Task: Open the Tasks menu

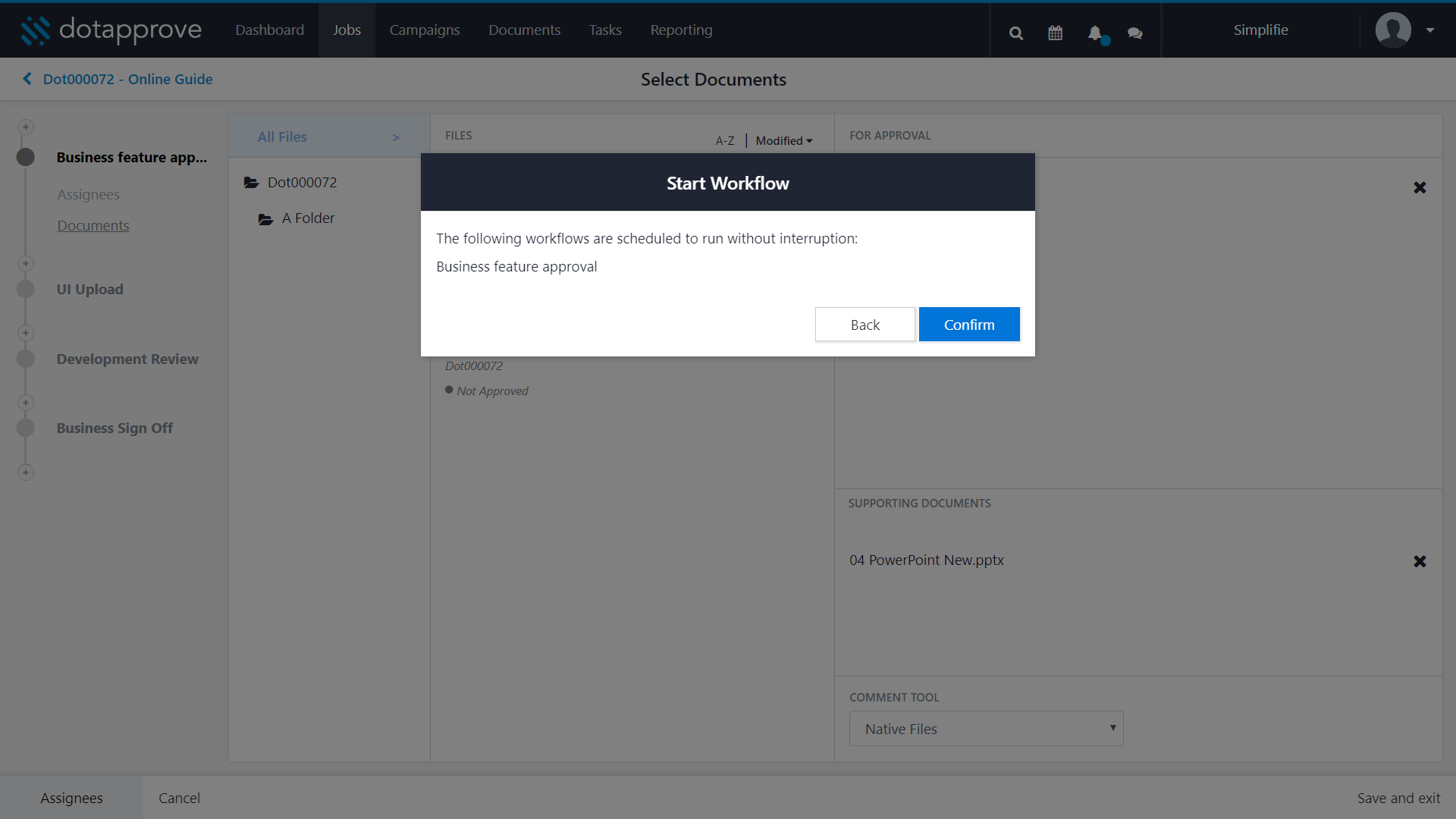Action: (x=605, y=30)
